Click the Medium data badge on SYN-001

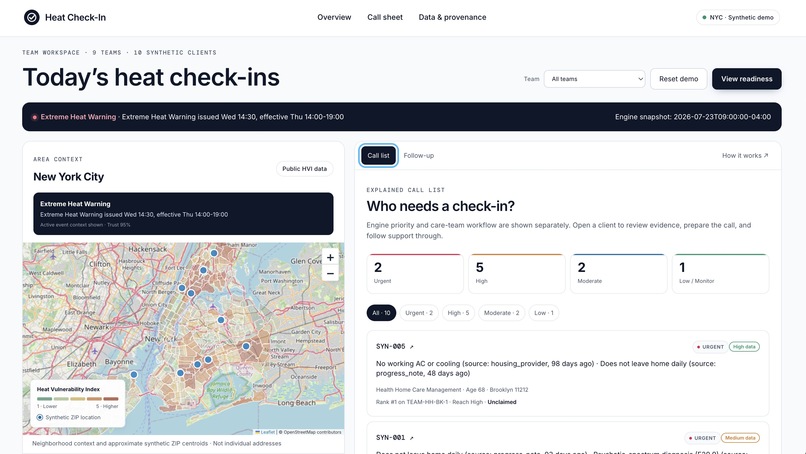740,438
